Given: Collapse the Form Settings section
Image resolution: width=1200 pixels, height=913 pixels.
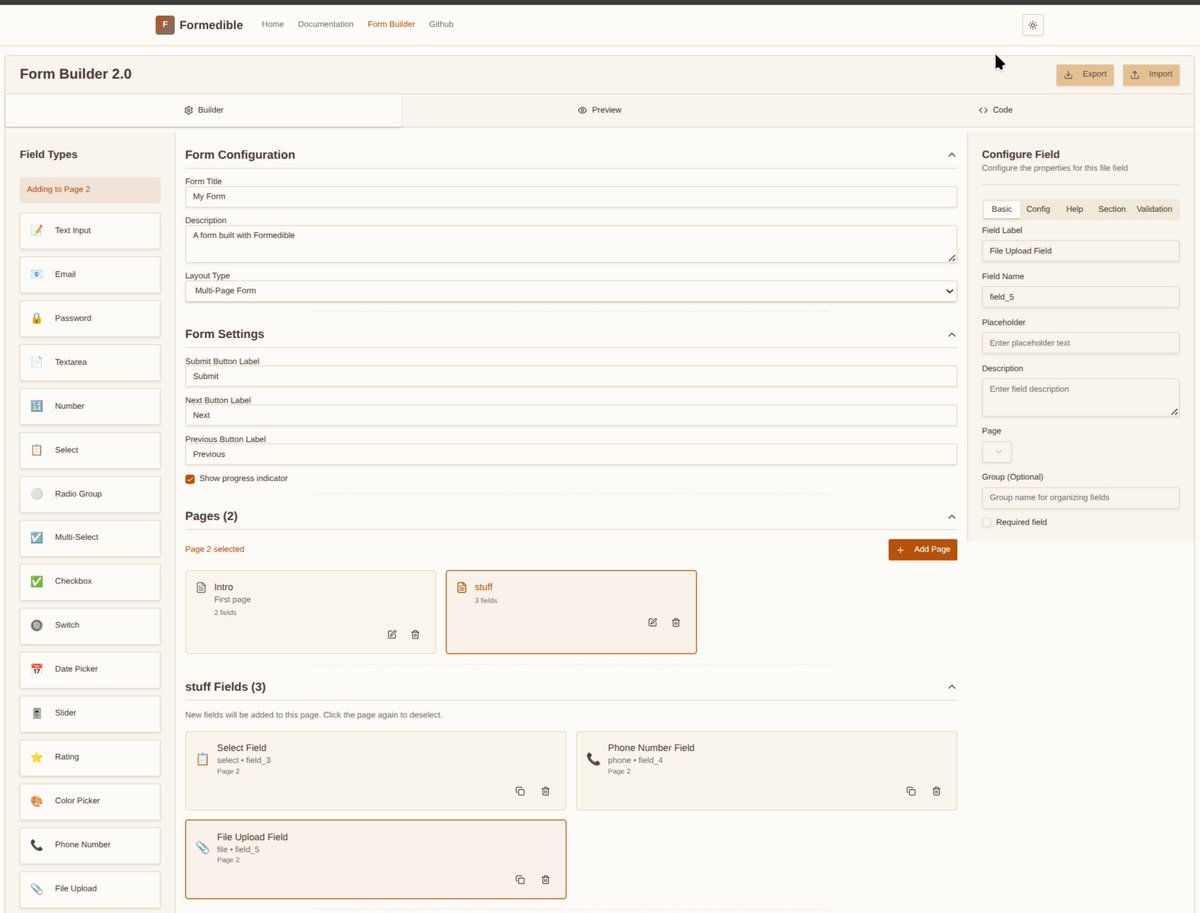Looking at the screenshot, I should (x=951, y=334).
